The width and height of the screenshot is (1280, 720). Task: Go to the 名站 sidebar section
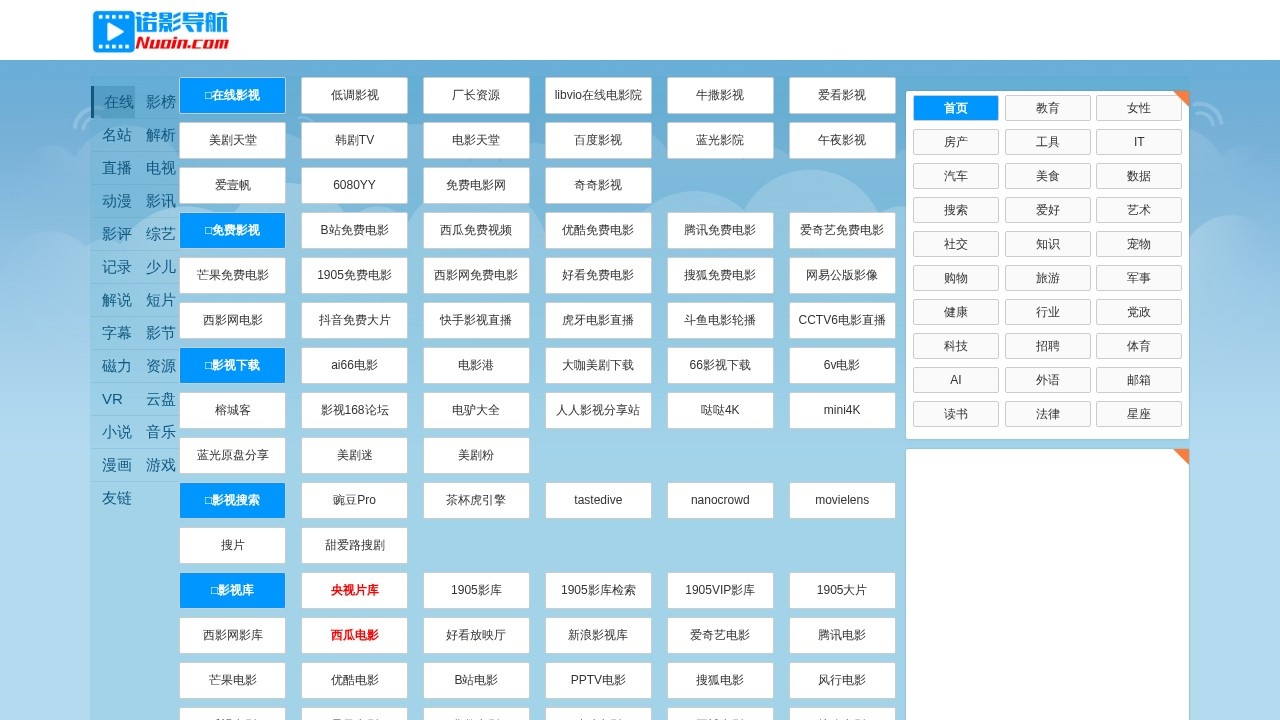[x=117, y=135]
